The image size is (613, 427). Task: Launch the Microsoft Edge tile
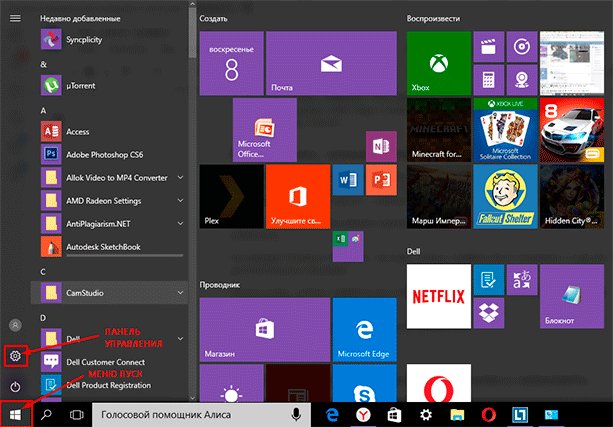point(364,330)
